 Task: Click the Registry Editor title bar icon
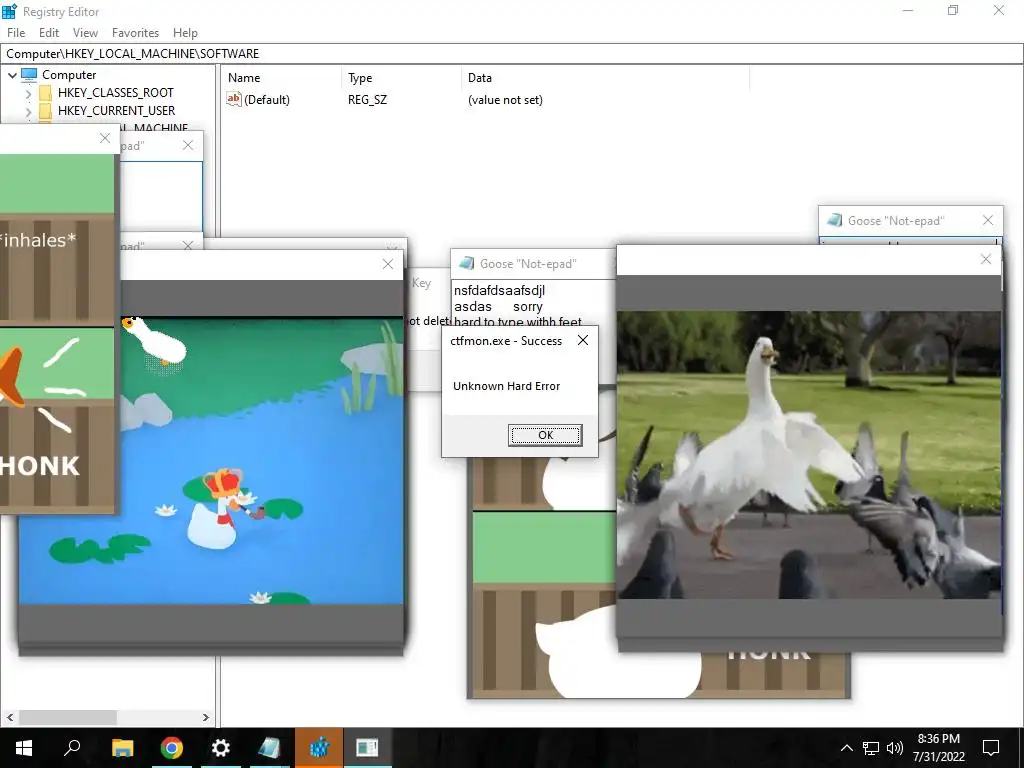(x=9, y=11)
